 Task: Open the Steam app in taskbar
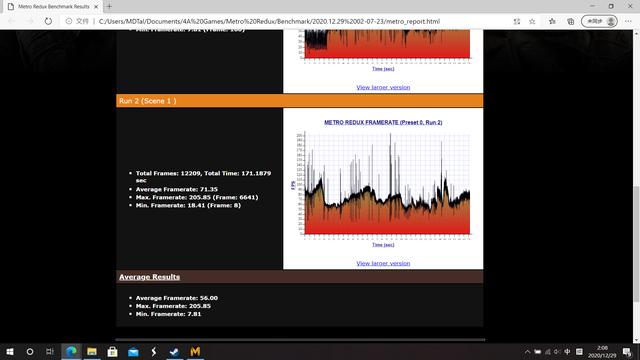(x=174, y=351)
